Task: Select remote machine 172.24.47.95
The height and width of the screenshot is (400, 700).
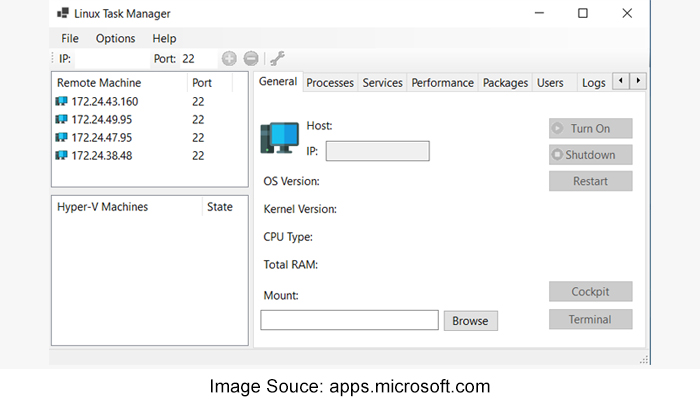Action: (x=101, y=138)
